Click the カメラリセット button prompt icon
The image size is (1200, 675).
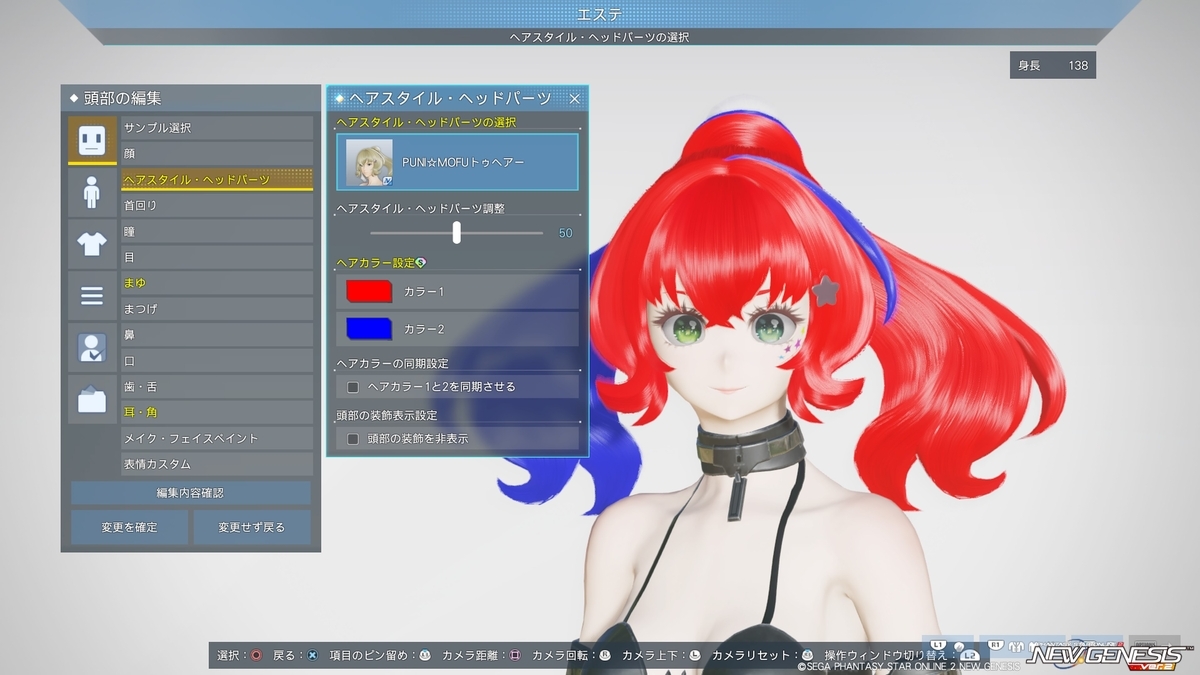pyautogui.click(x=807, y=655)
